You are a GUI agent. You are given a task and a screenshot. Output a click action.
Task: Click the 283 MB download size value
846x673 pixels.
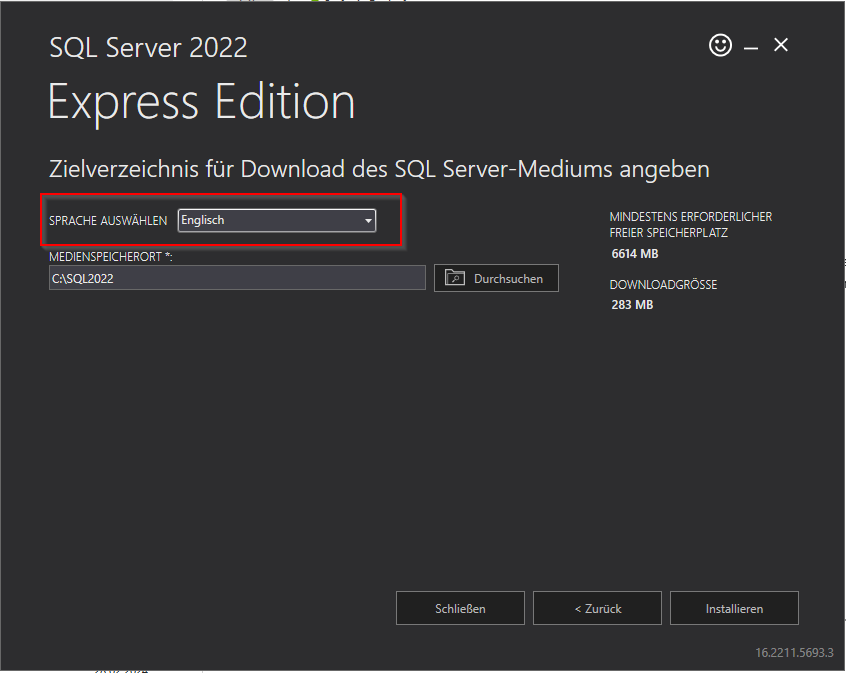(x=632, y=305)
